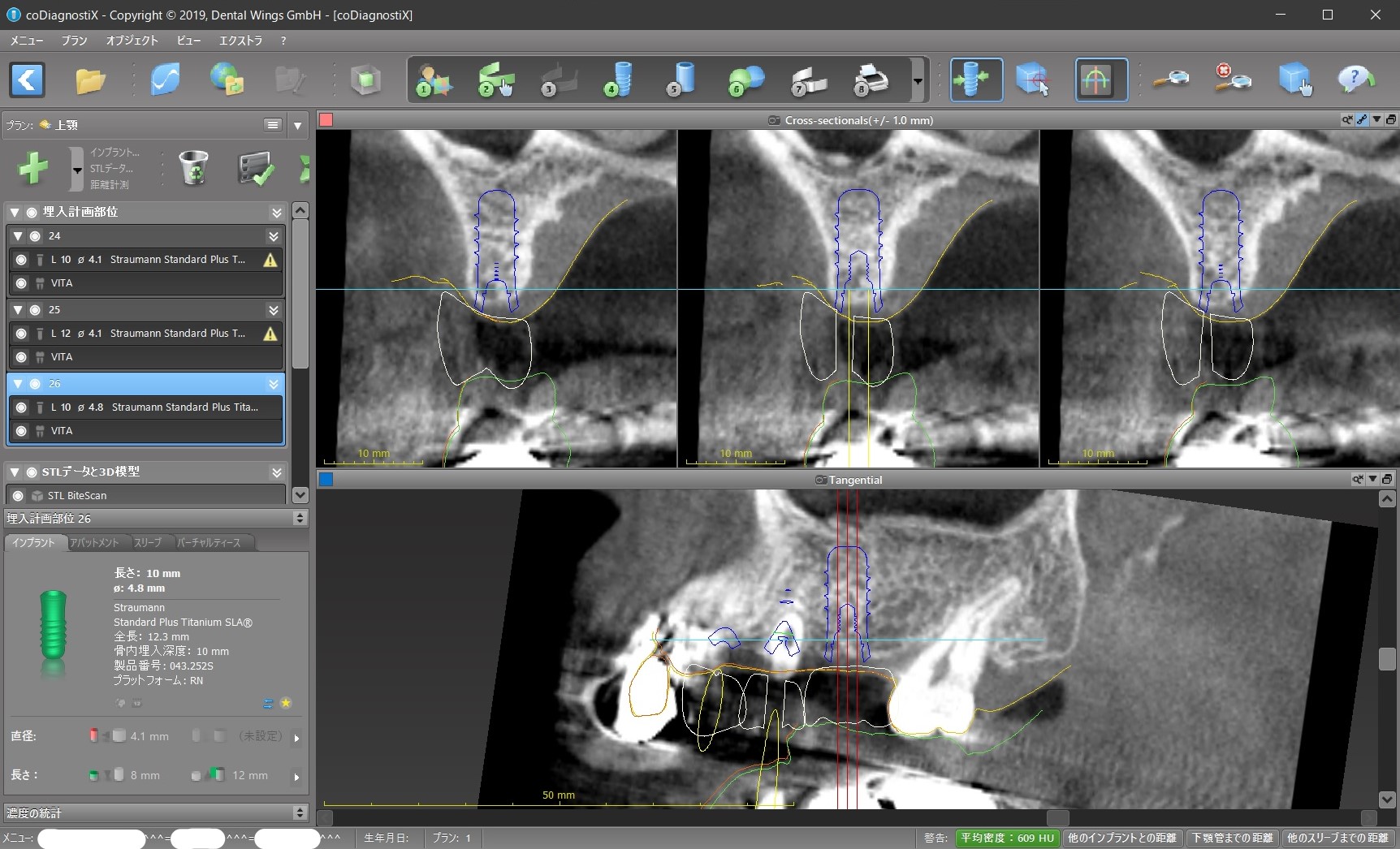Toggle visibility of STL BiteScan
1400x849 pixels.
[18, 496]
